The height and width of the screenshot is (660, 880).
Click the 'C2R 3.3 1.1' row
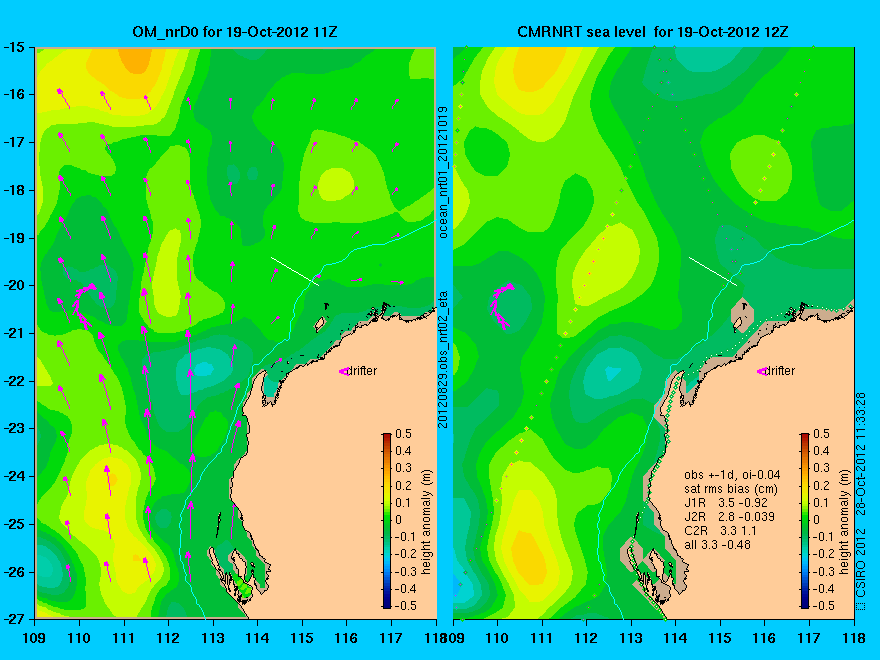pos(720,530)
